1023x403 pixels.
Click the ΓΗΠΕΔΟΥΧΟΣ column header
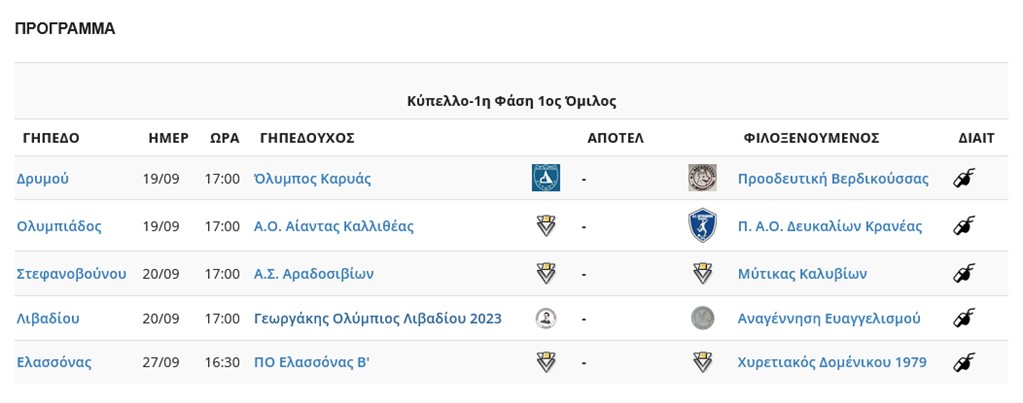[x=307, y=138]
